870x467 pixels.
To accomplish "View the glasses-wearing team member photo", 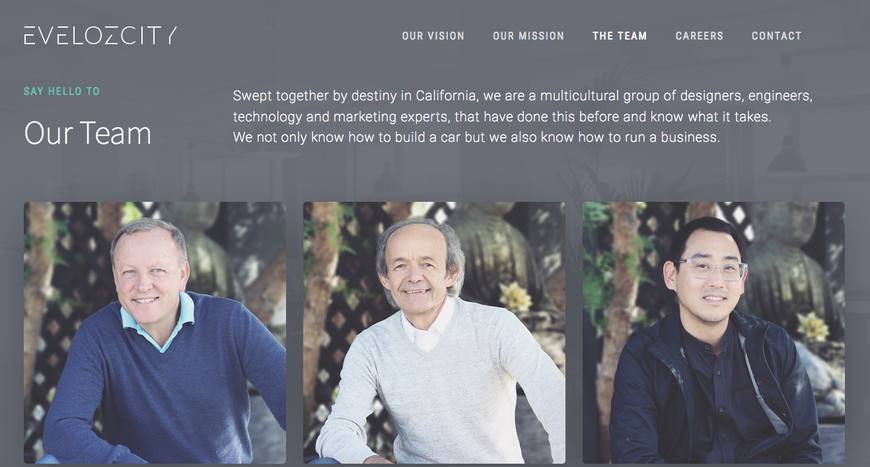I will pyautogui.click(x=714, y=333).
